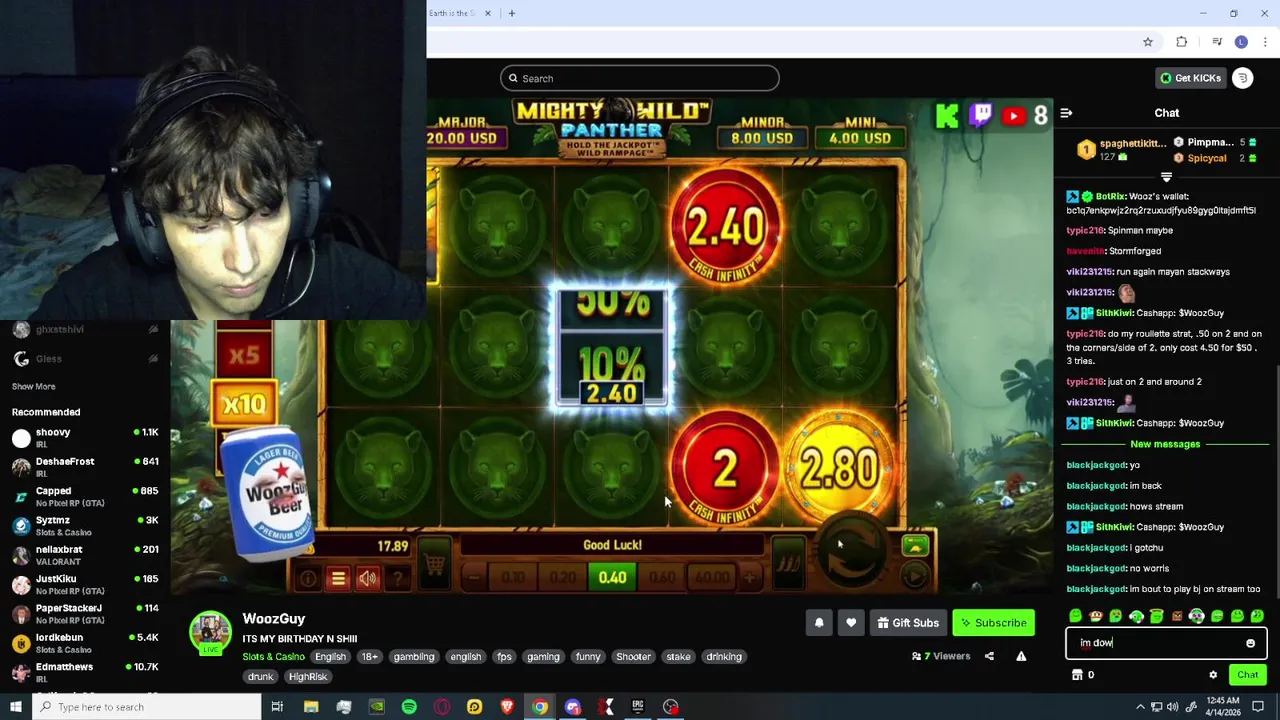Viewport: 1280px width, 720px height.
Task: Open the slot game help question mark
Action: click(x=397, y=578)
